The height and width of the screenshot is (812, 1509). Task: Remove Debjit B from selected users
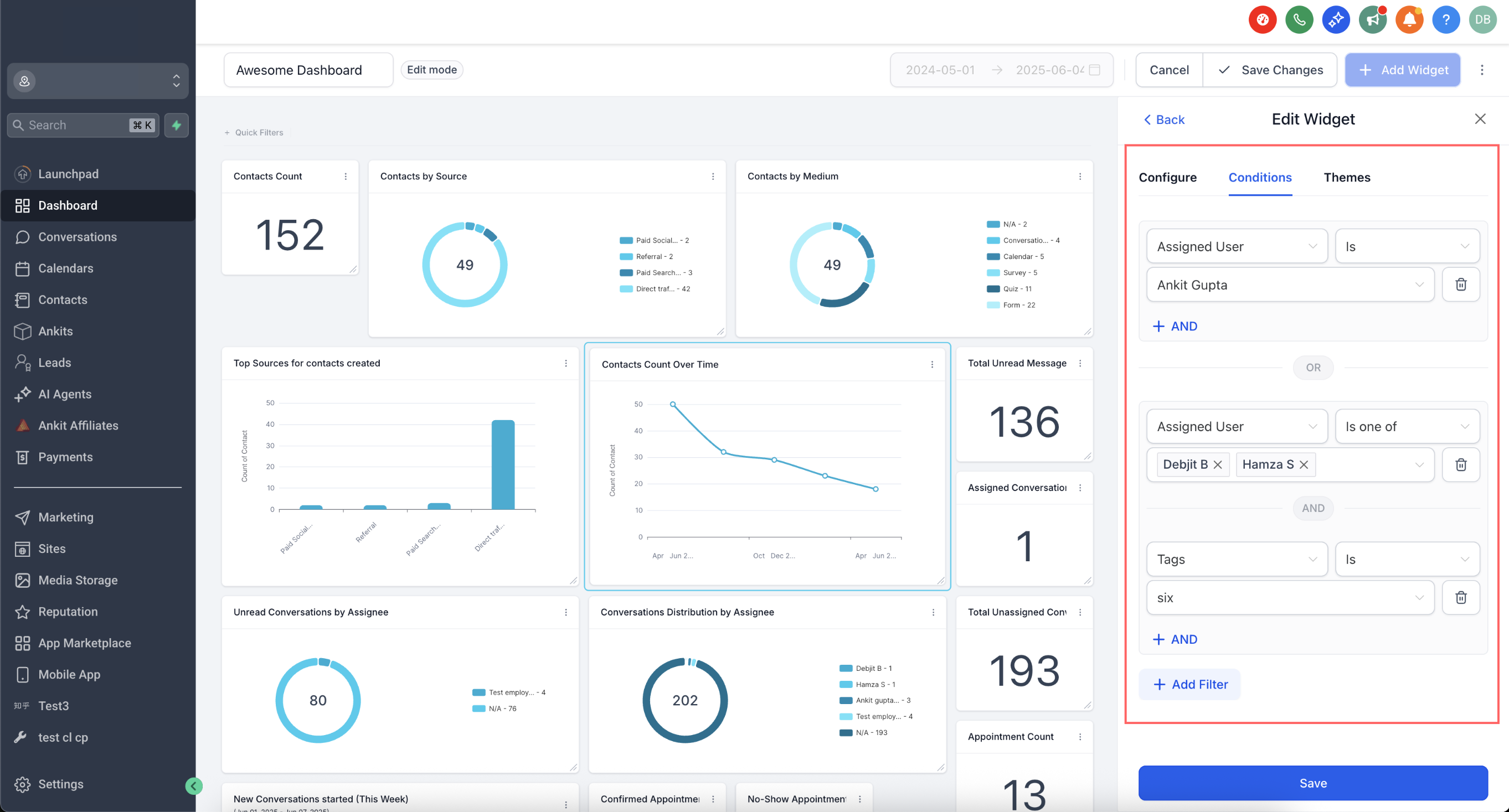[x=1217, y=464]
